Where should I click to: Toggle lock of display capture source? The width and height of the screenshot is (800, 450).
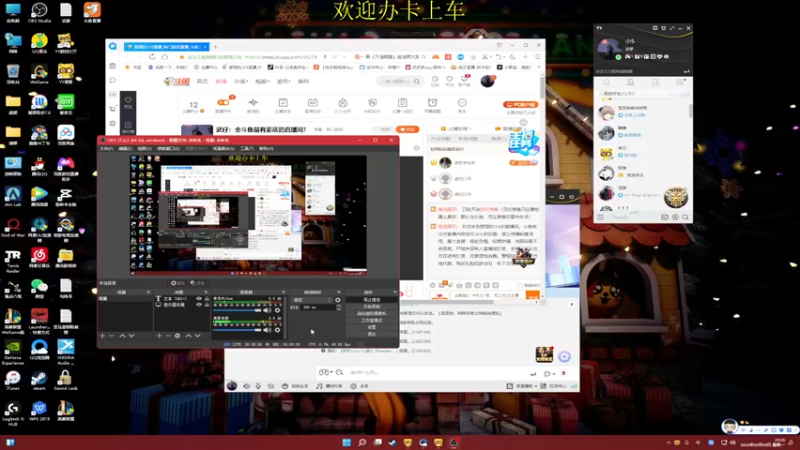coord(207,305)
